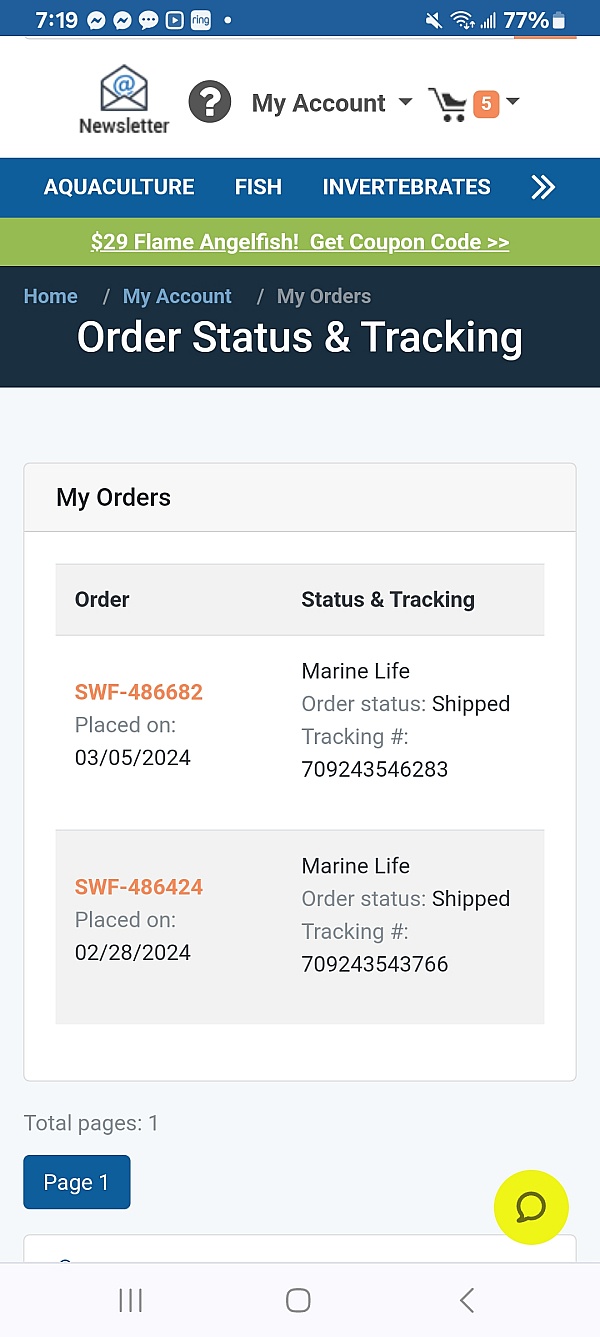
Task: Click the help question mark icon
Action: point(210,102)
